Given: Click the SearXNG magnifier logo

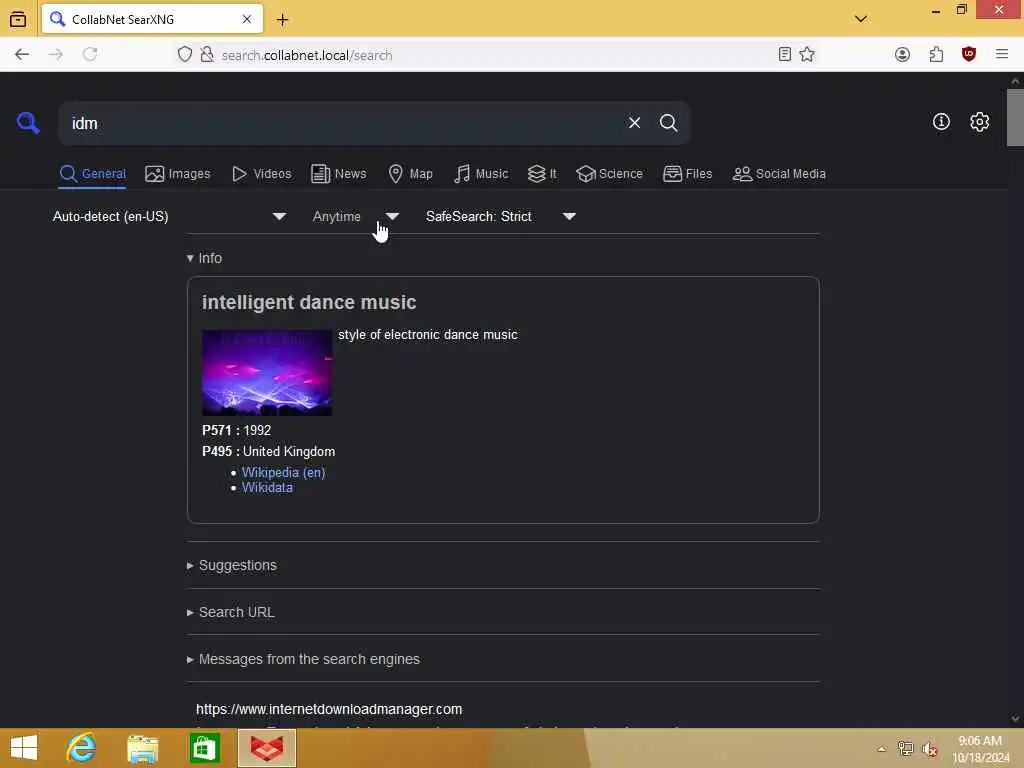Looking at the screenshot, I should [x=28, y=123].
